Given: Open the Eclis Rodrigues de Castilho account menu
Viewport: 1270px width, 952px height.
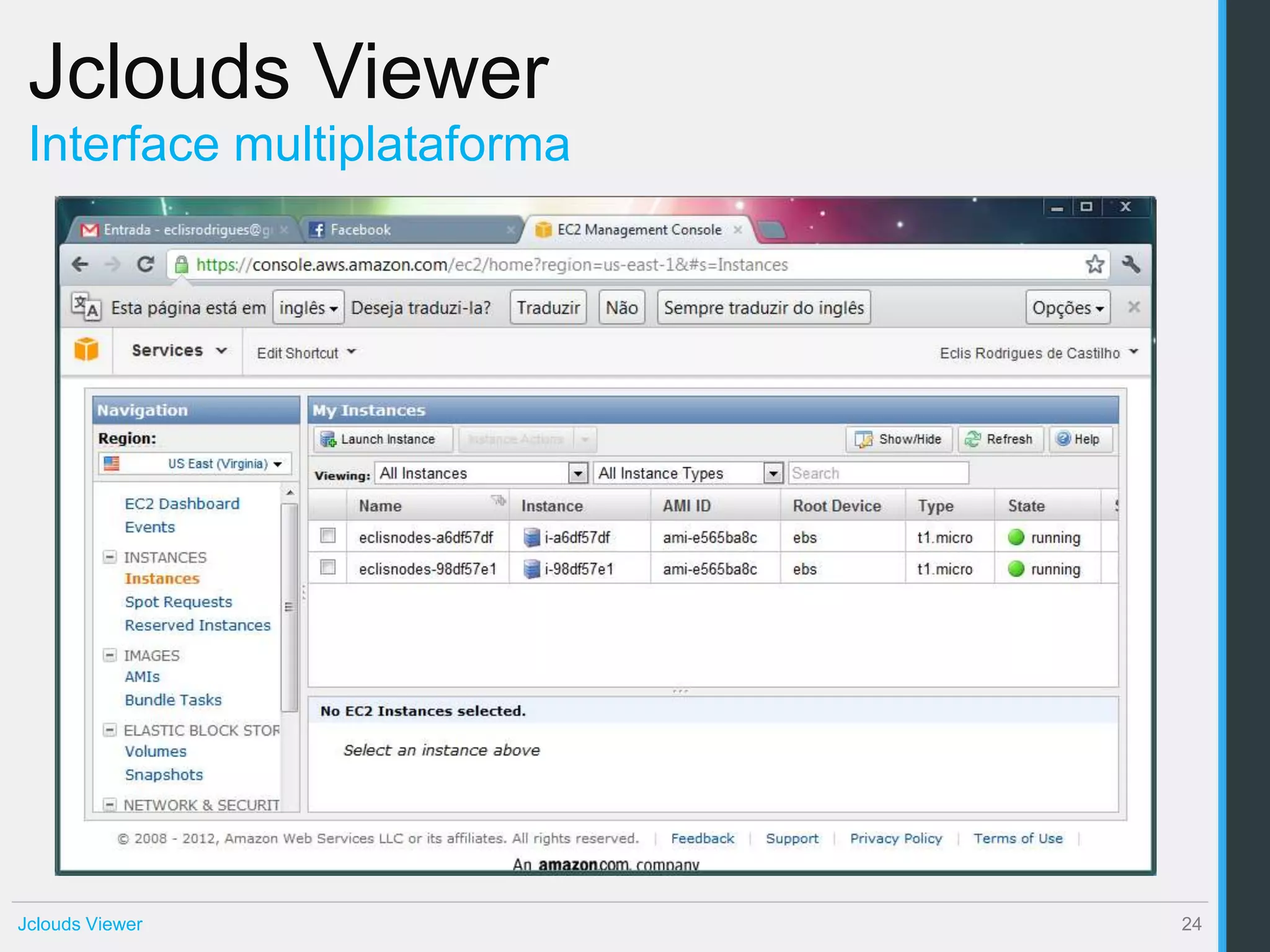Looking at the screenshot, I should click(x=1039, y=353).
